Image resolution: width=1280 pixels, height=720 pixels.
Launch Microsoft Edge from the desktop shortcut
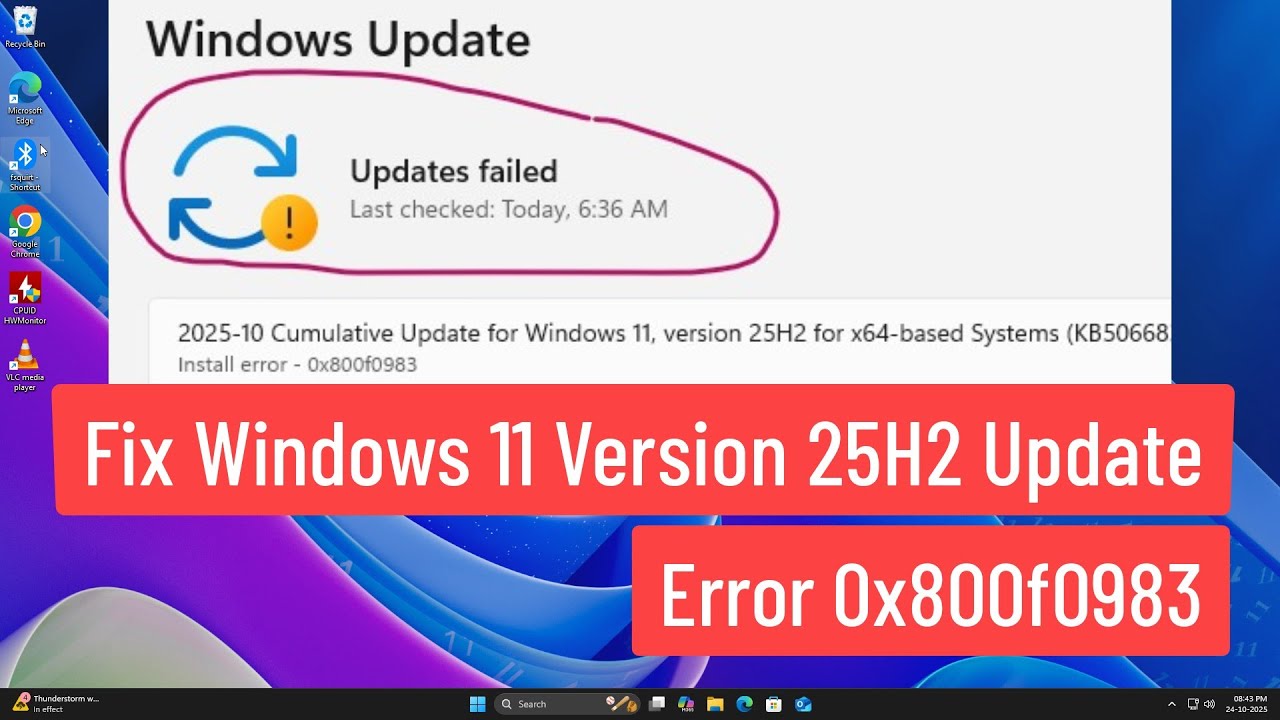click(x=25, y=98)
